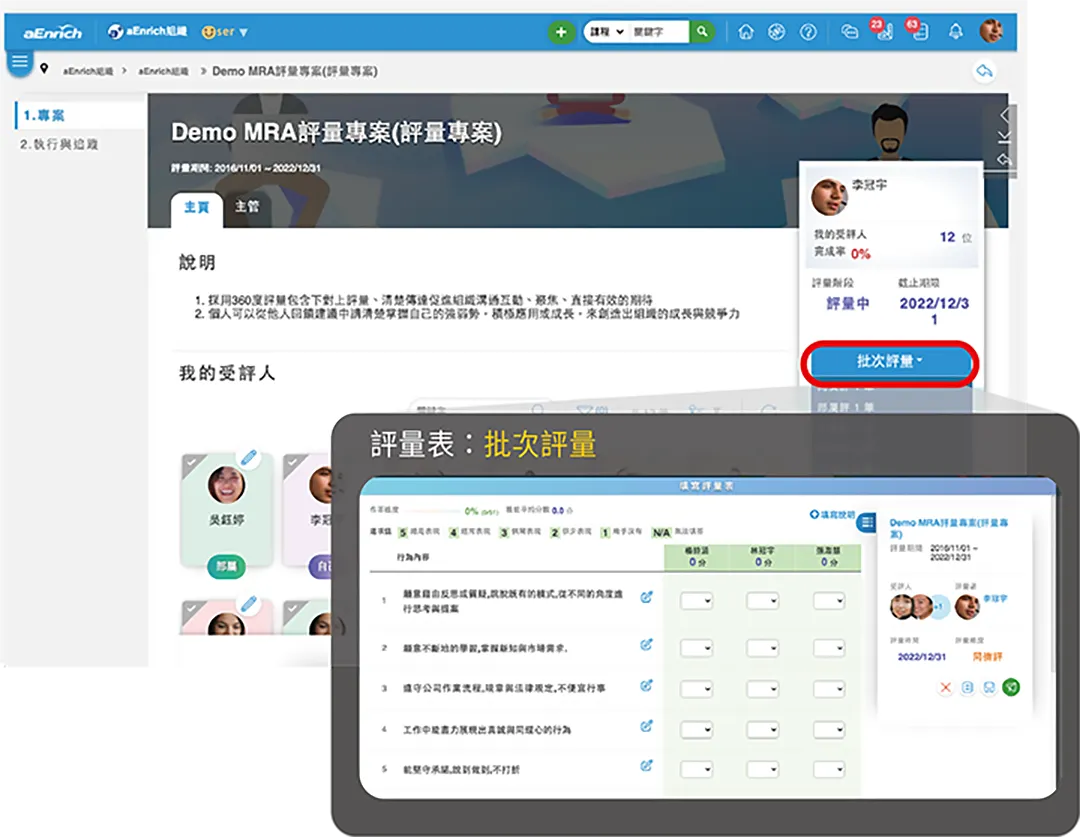Click the back arrow icon near breadcrumb
The image size is (1080, 840).
tap(985, 71)
